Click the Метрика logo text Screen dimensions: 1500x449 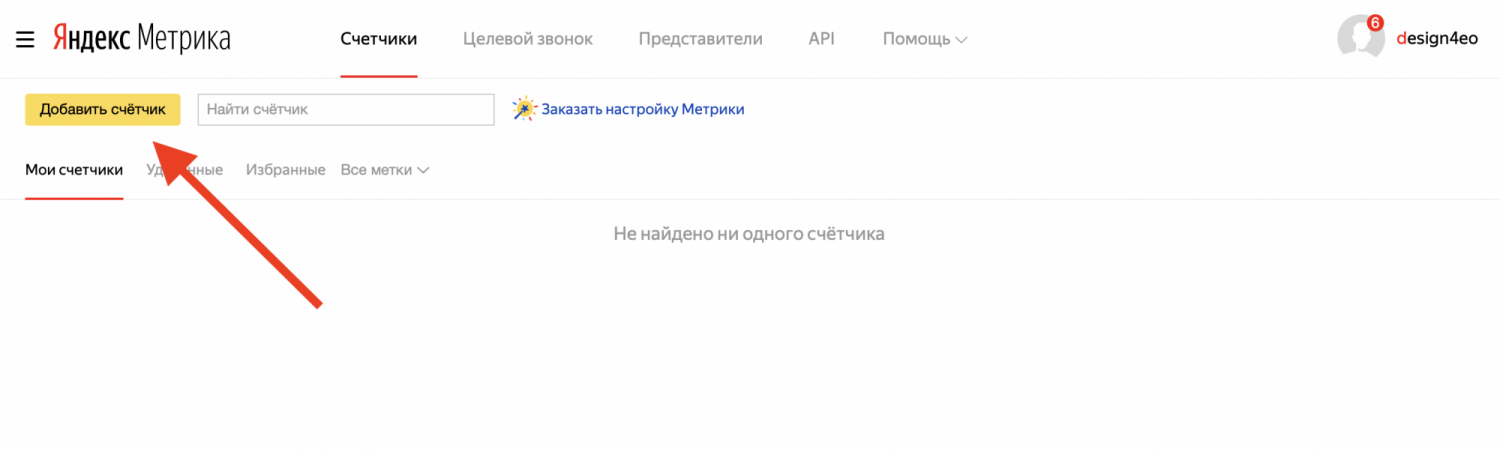click(183, 39)
